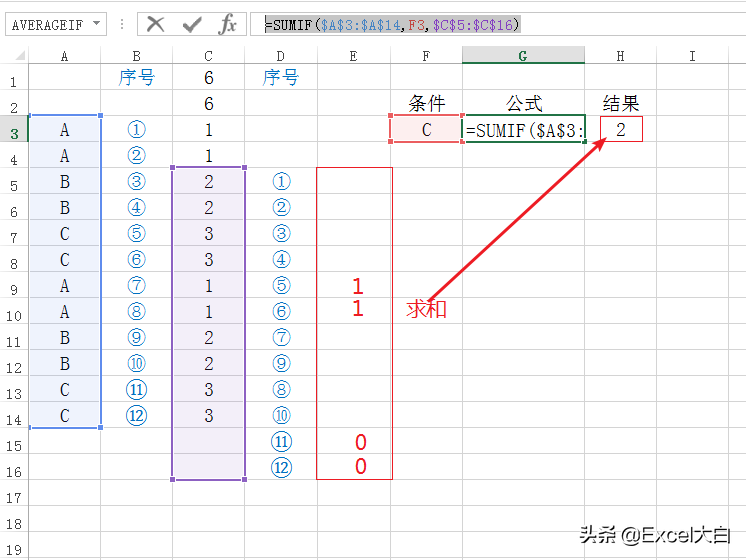746x560 pixels.
Task: Select column B header
Action: point(137,56)
